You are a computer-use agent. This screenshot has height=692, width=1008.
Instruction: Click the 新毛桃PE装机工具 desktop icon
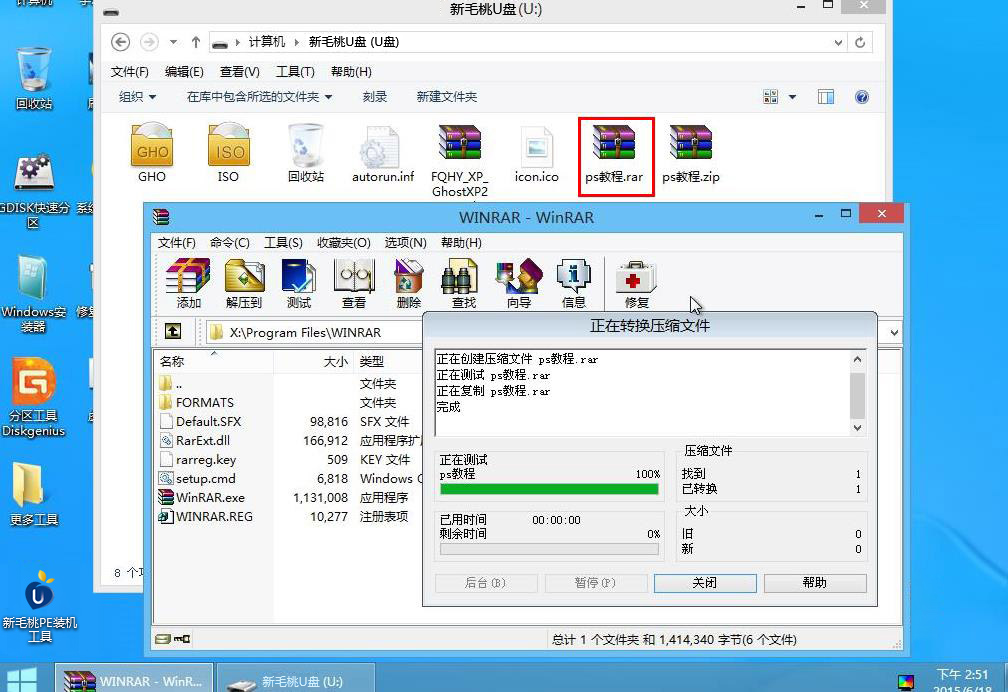coord(39,606)
